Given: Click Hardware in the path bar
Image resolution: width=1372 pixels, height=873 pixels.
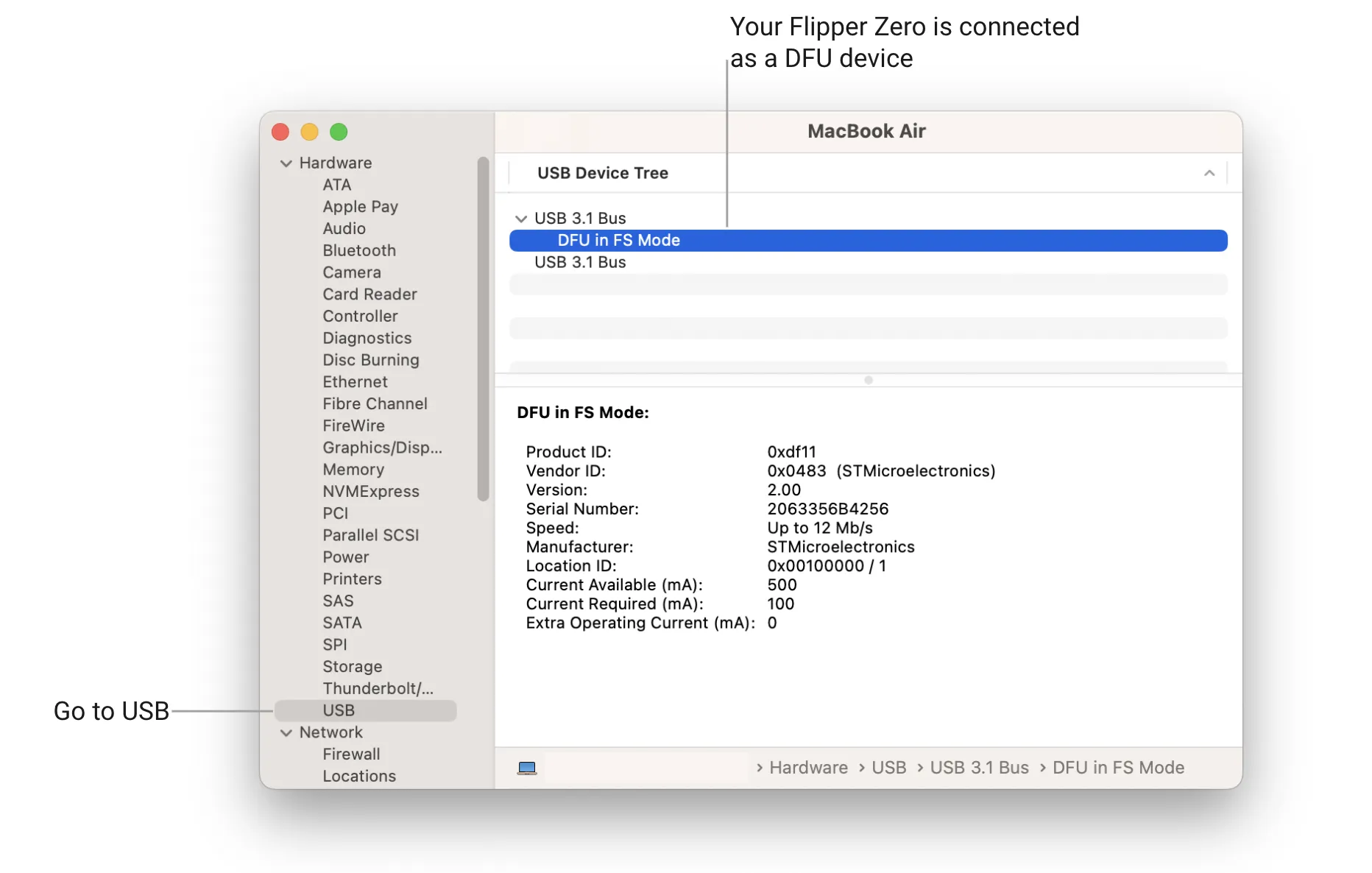Looking at the screenshot, I should pos(808,768).
